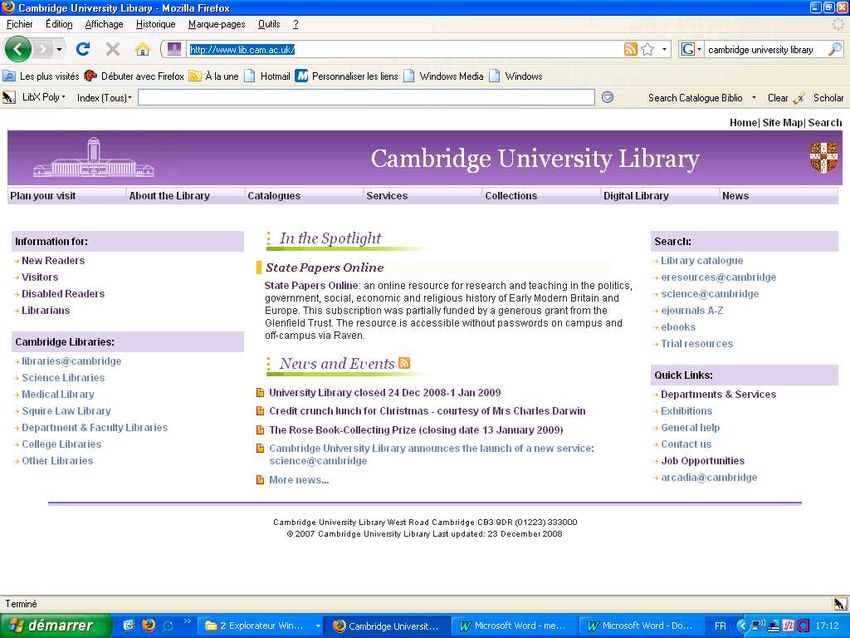Open the LibX Poly dropdown
The height and width of the screenshot is (638, 850).
click(x=44, y=98)
